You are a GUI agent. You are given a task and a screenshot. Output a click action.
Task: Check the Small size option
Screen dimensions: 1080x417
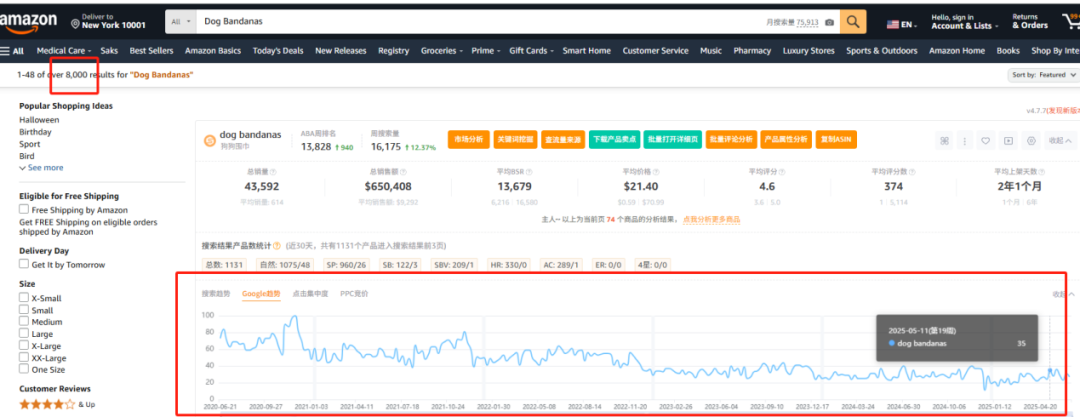(24, 309)
